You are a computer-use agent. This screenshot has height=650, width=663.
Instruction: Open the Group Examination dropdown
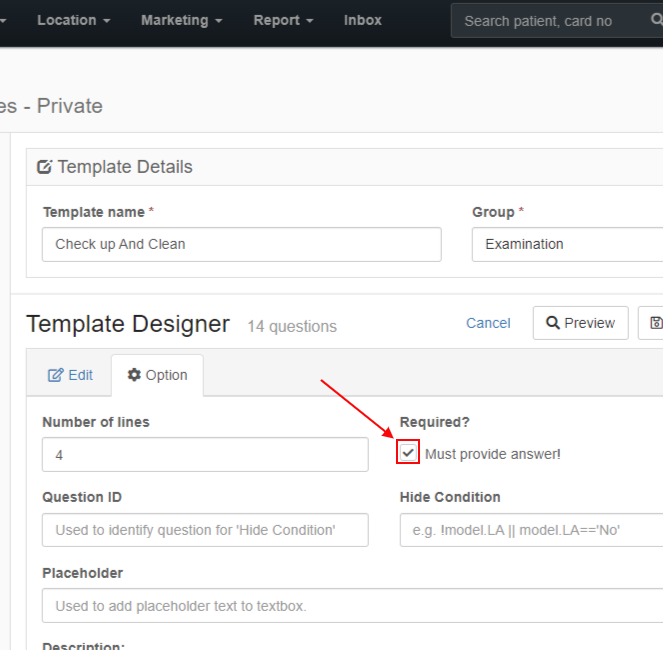(x=567, y=244)
